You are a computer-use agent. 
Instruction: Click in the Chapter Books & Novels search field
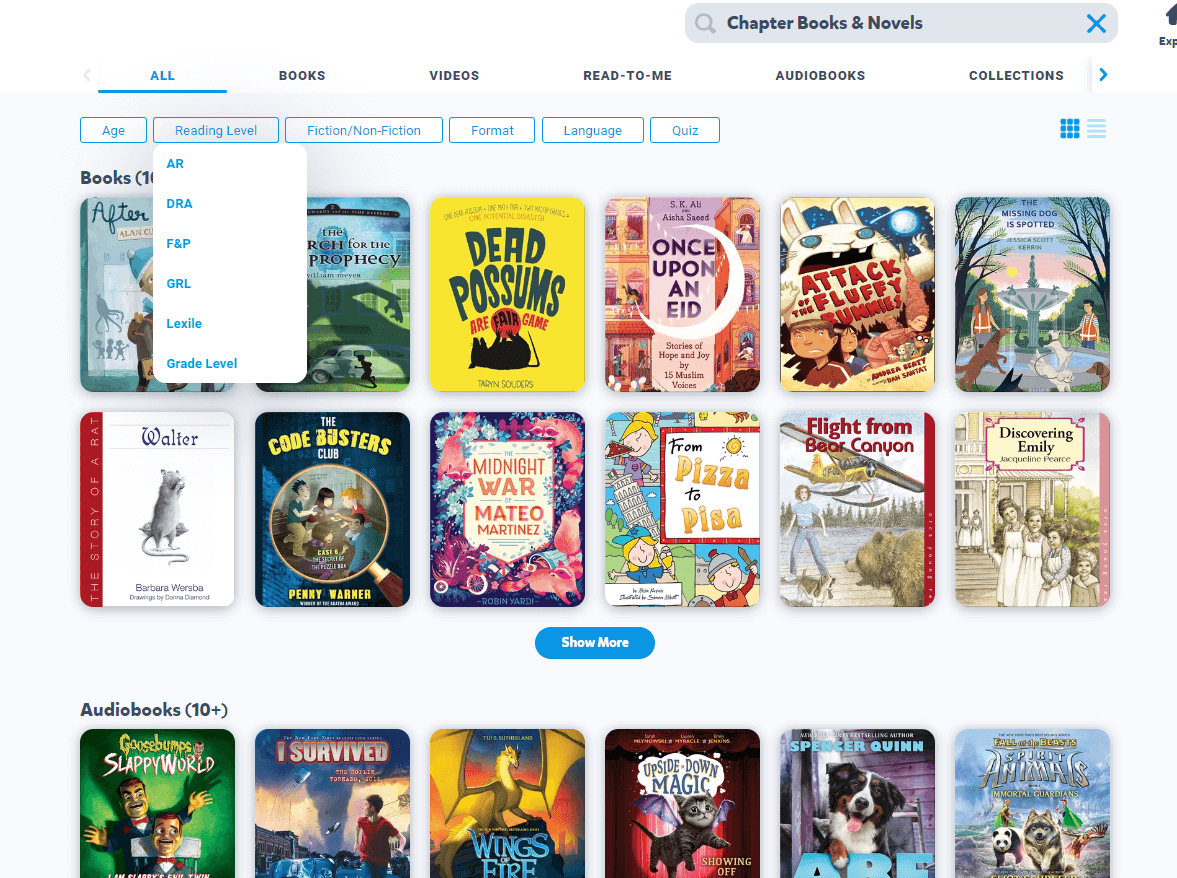pyautogui.click(x=901, y=23)
